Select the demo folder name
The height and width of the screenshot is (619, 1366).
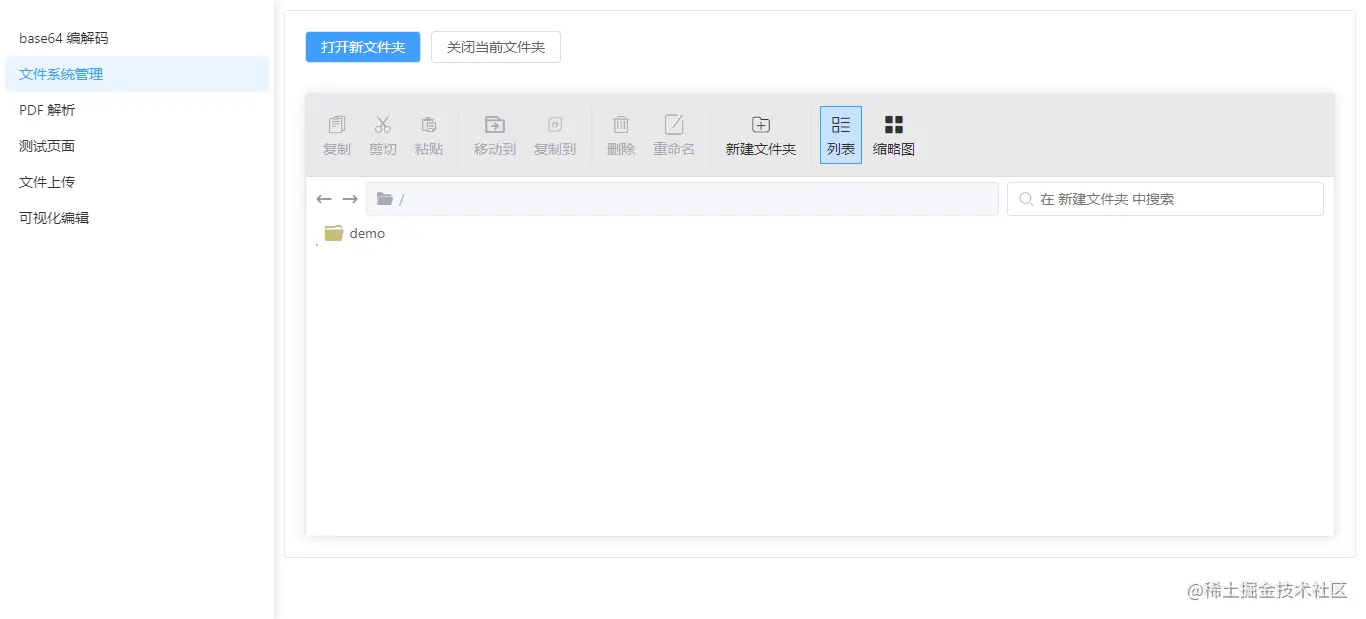coord(367,233)
